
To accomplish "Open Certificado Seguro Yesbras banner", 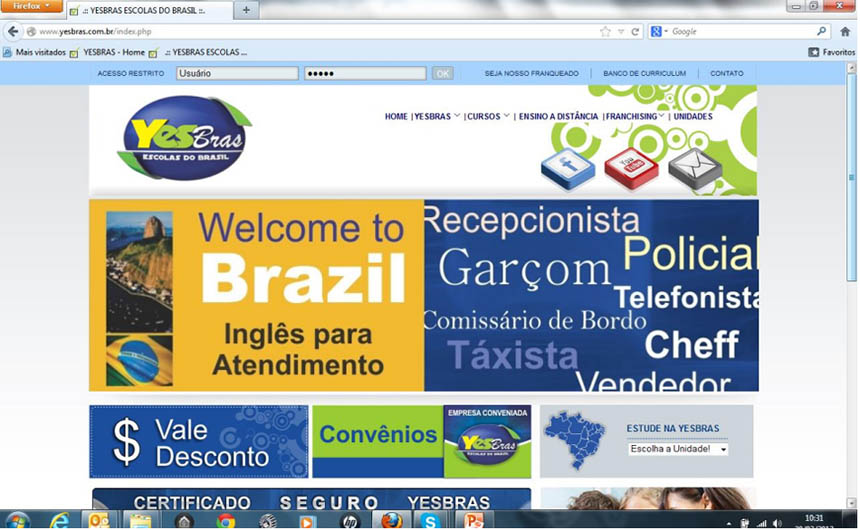I will click(x=312, y=499).
